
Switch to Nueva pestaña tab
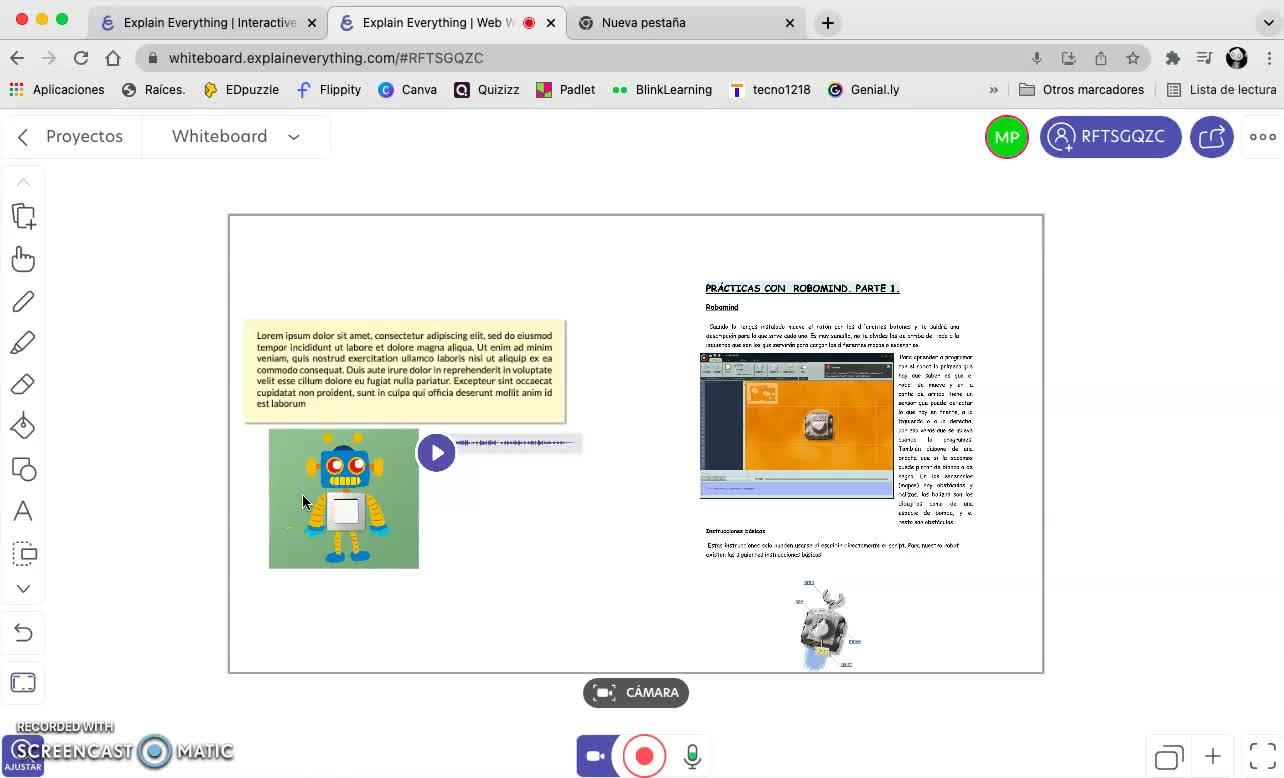point(688,22)
